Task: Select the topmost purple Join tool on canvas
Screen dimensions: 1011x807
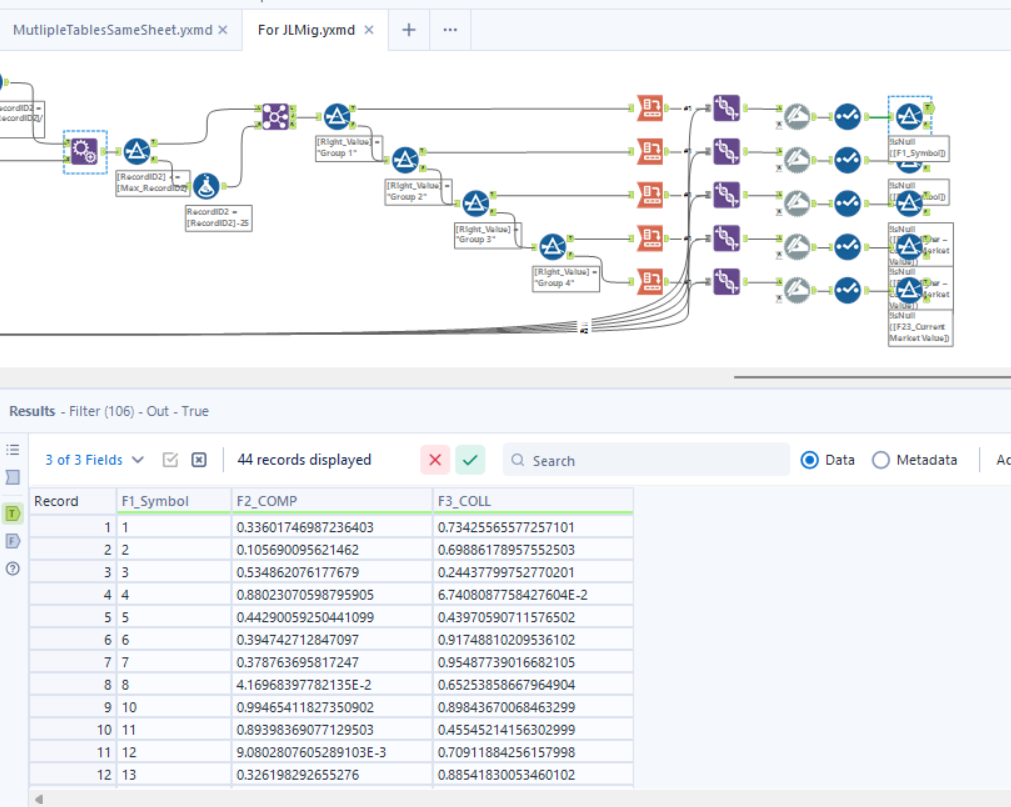Action: coord(725,108)
